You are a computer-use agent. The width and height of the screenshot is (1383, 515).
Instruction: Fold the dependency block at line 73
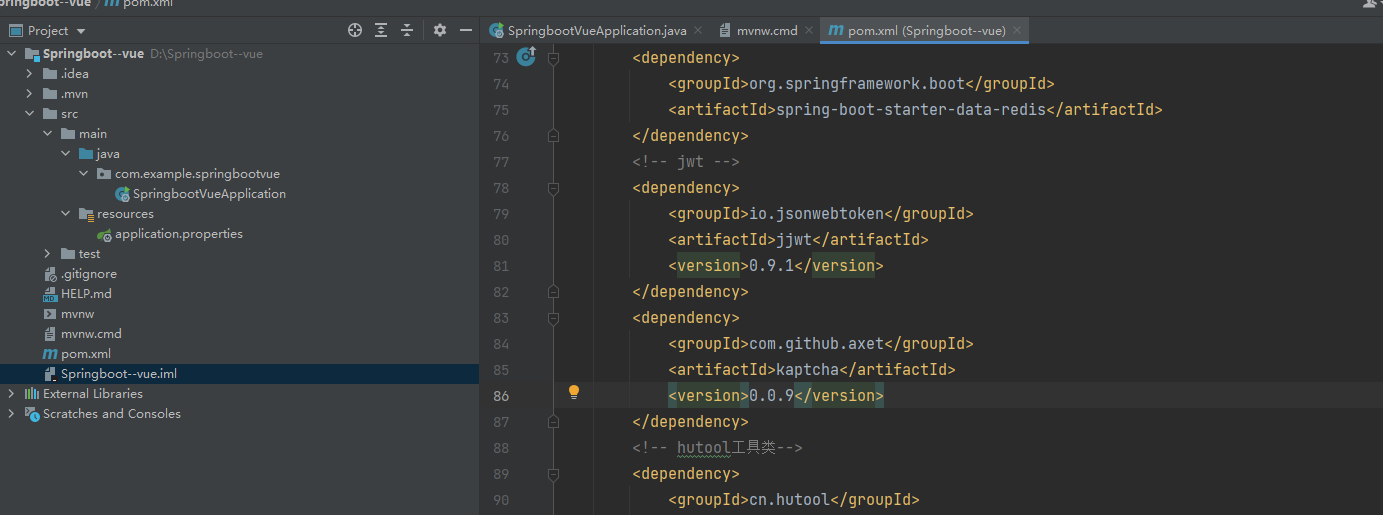pos(553,58)
